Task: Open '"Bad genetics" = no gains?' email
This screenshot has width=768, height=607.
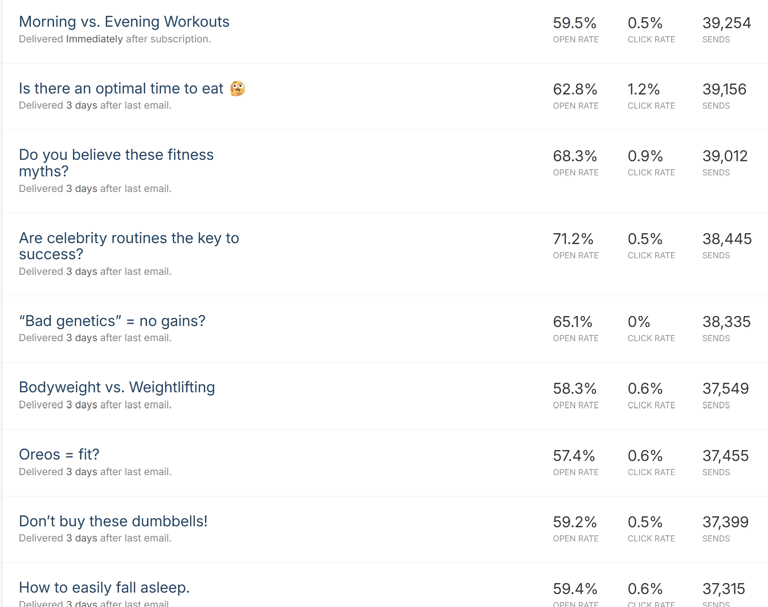Action: 112,321
